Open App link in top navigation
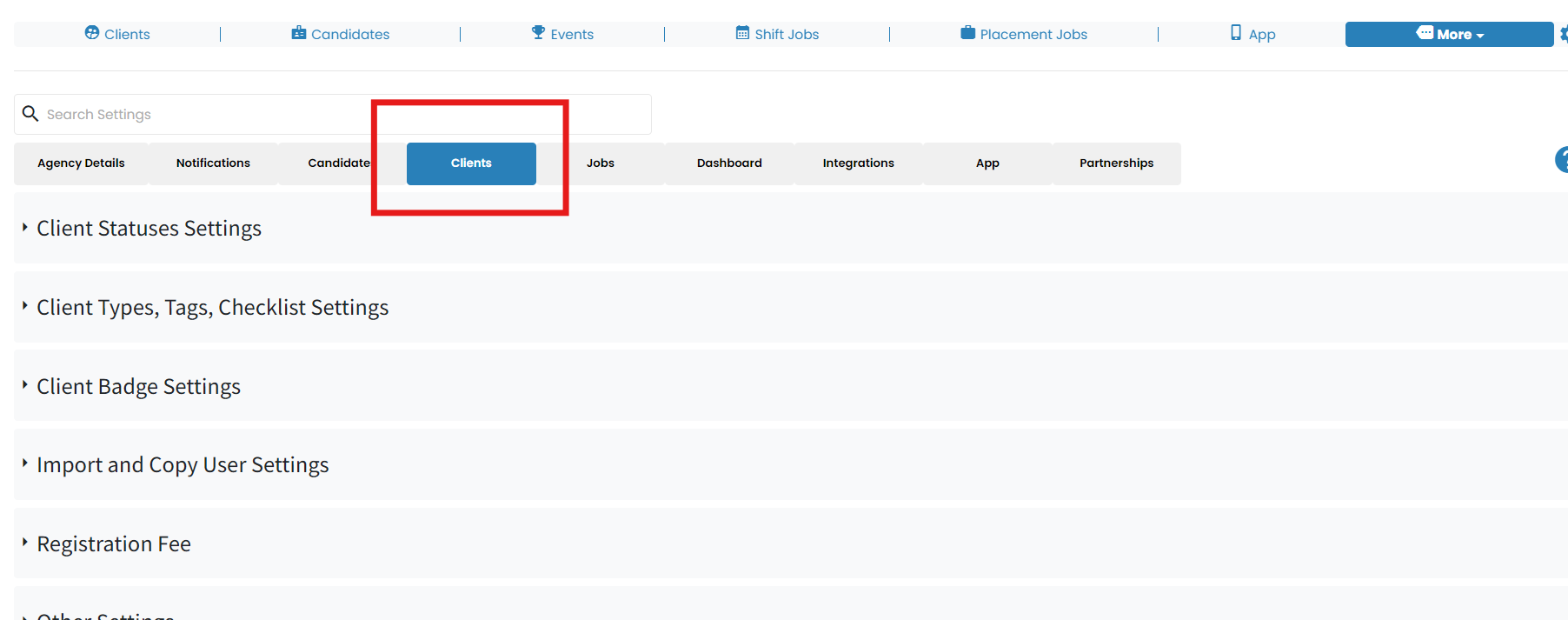 pyautogui.click(x=1252, y=34)
